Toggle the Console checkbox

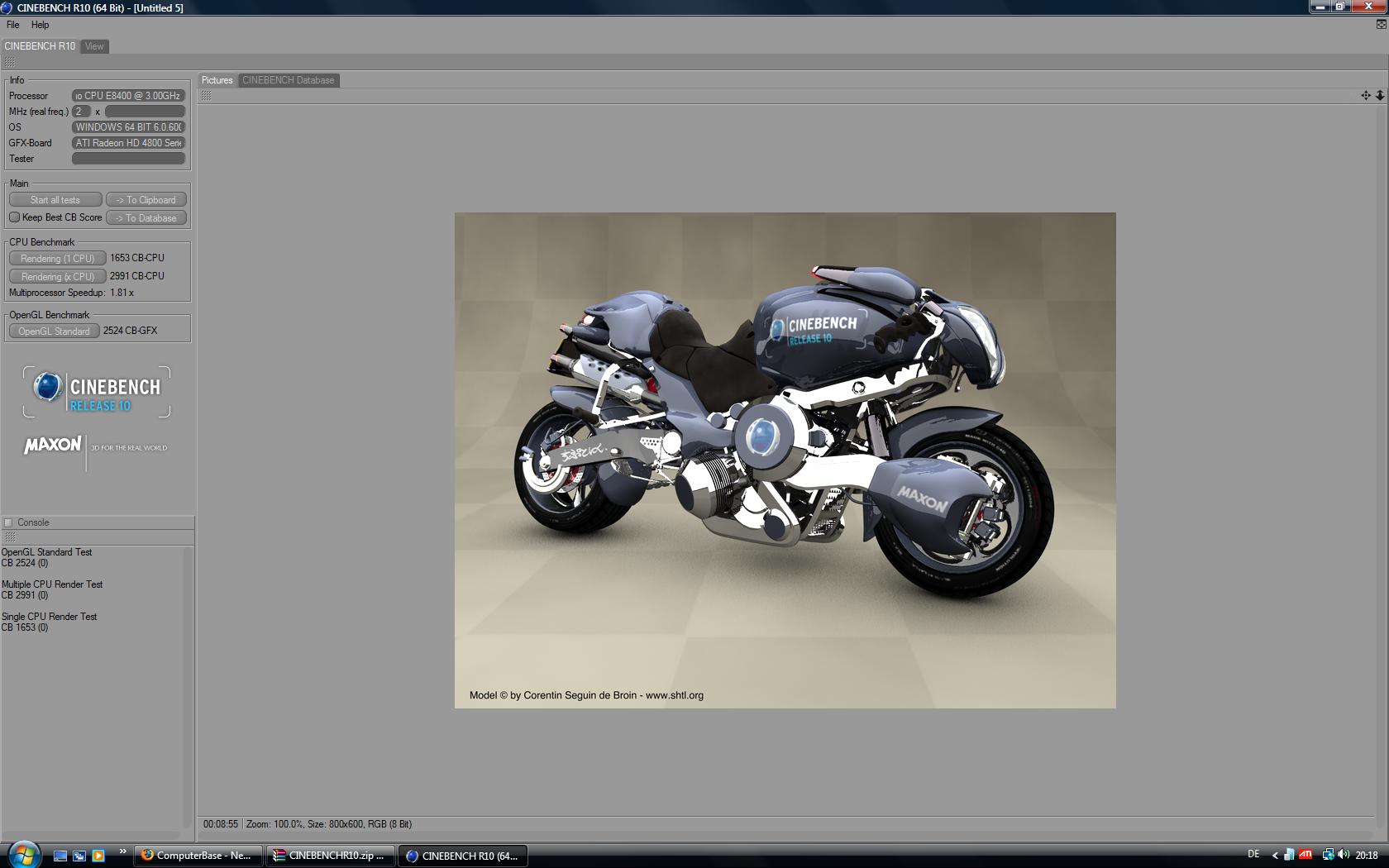[8, 522]
